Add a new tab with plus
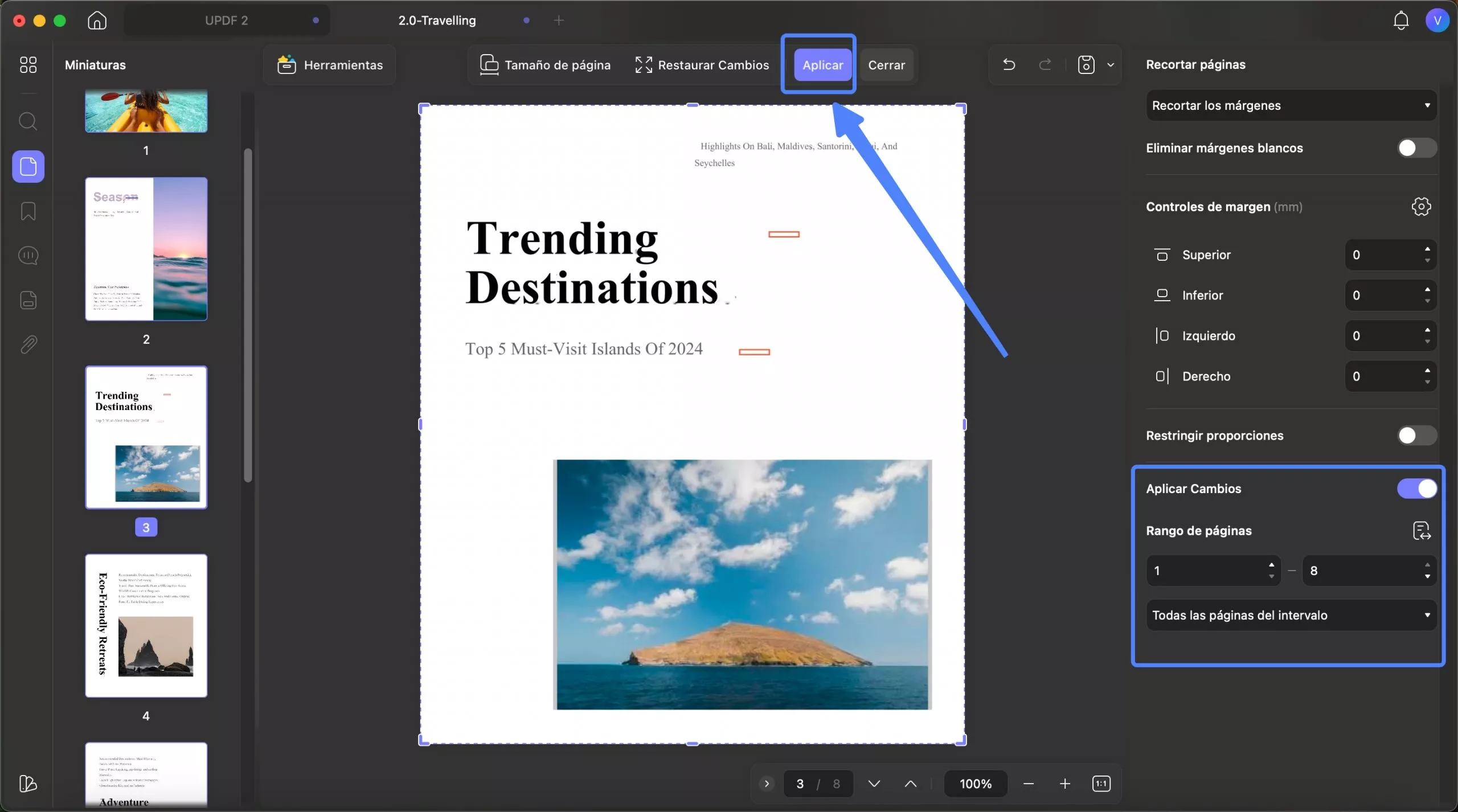Image resolution: width=1458 pixels, height=812 pixels. 559,20
